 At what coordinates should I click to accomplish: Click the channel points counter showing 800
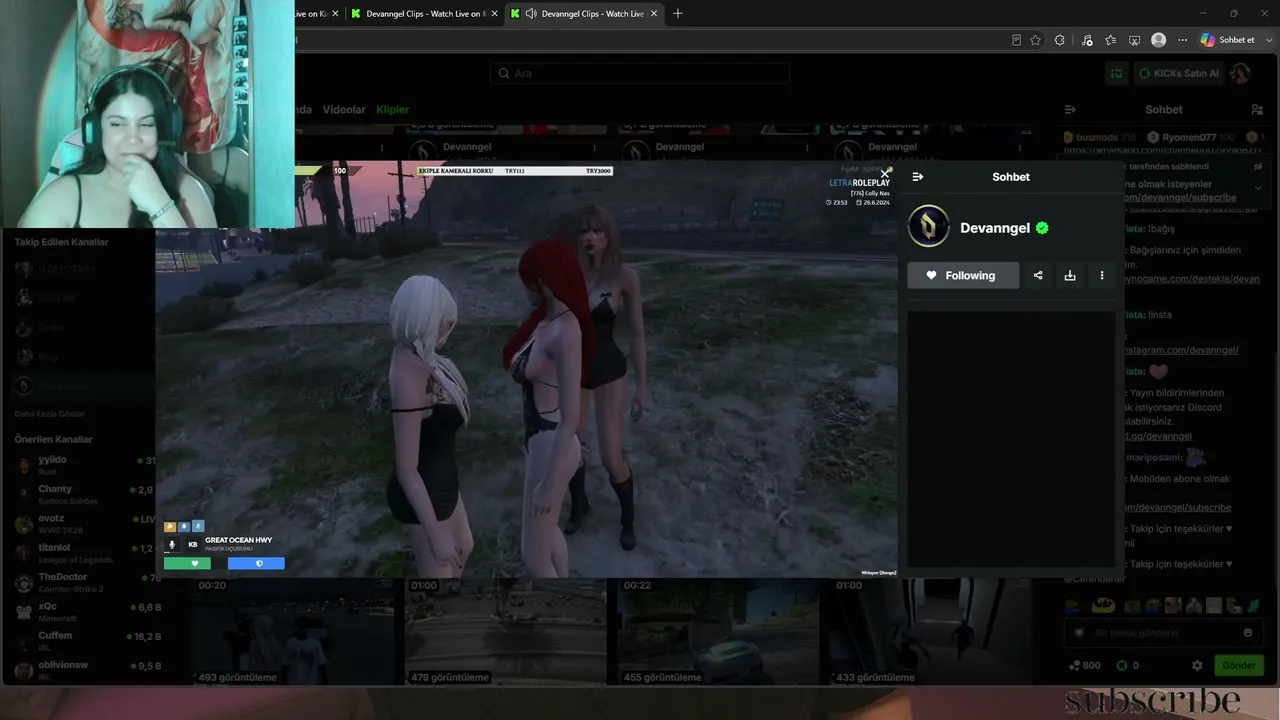[x=1084, y=665]
